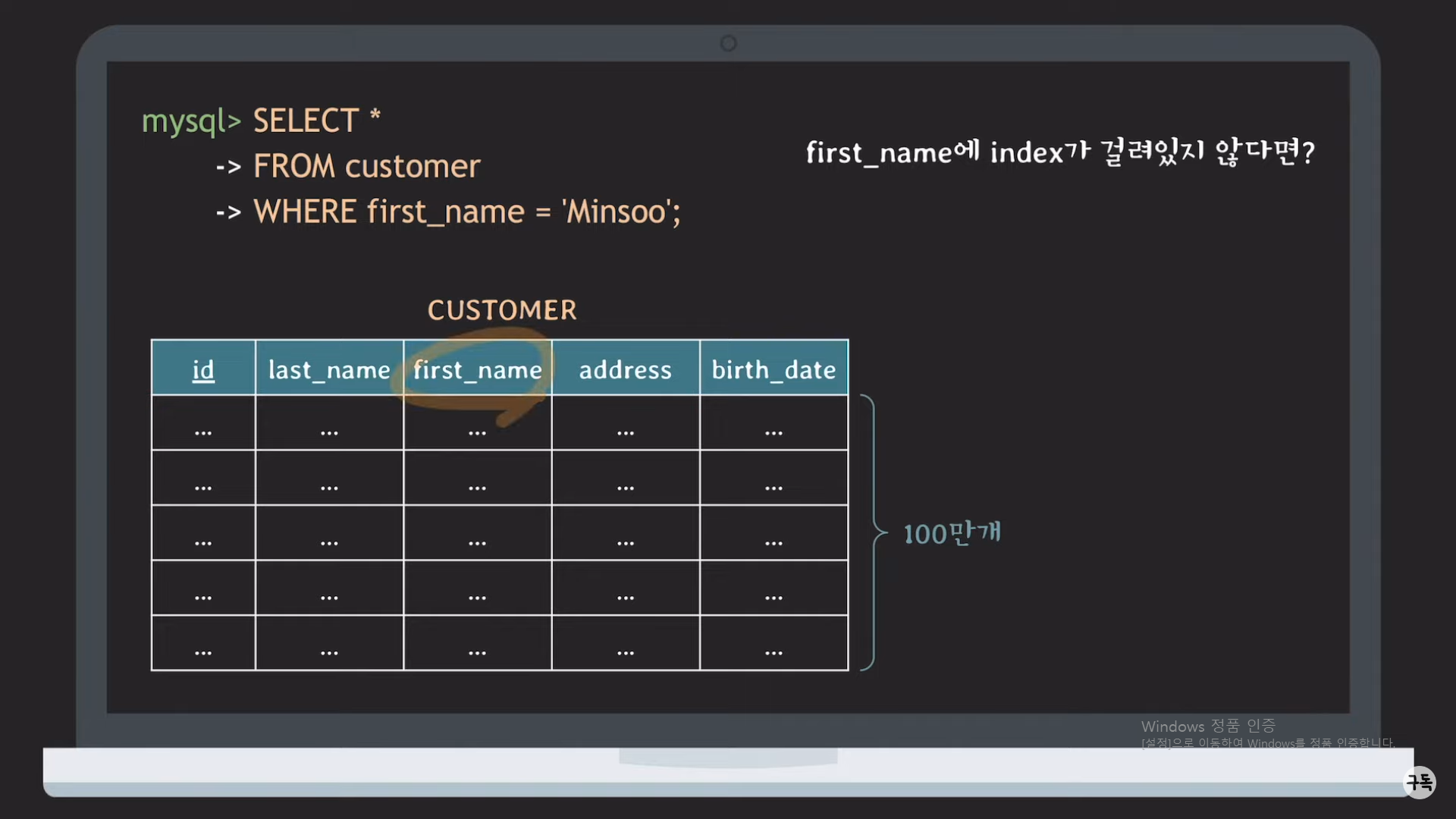Click the last_name column header
This screenshot has width=1456, height=819.
click(329, 369)
